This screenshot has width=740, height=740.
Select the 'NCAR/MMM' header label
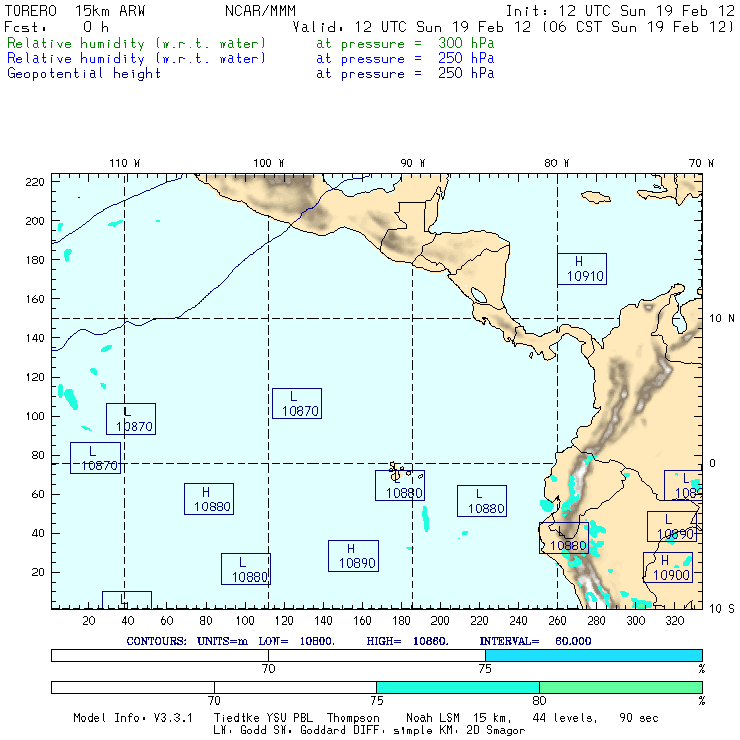click(x=261, y=11)
